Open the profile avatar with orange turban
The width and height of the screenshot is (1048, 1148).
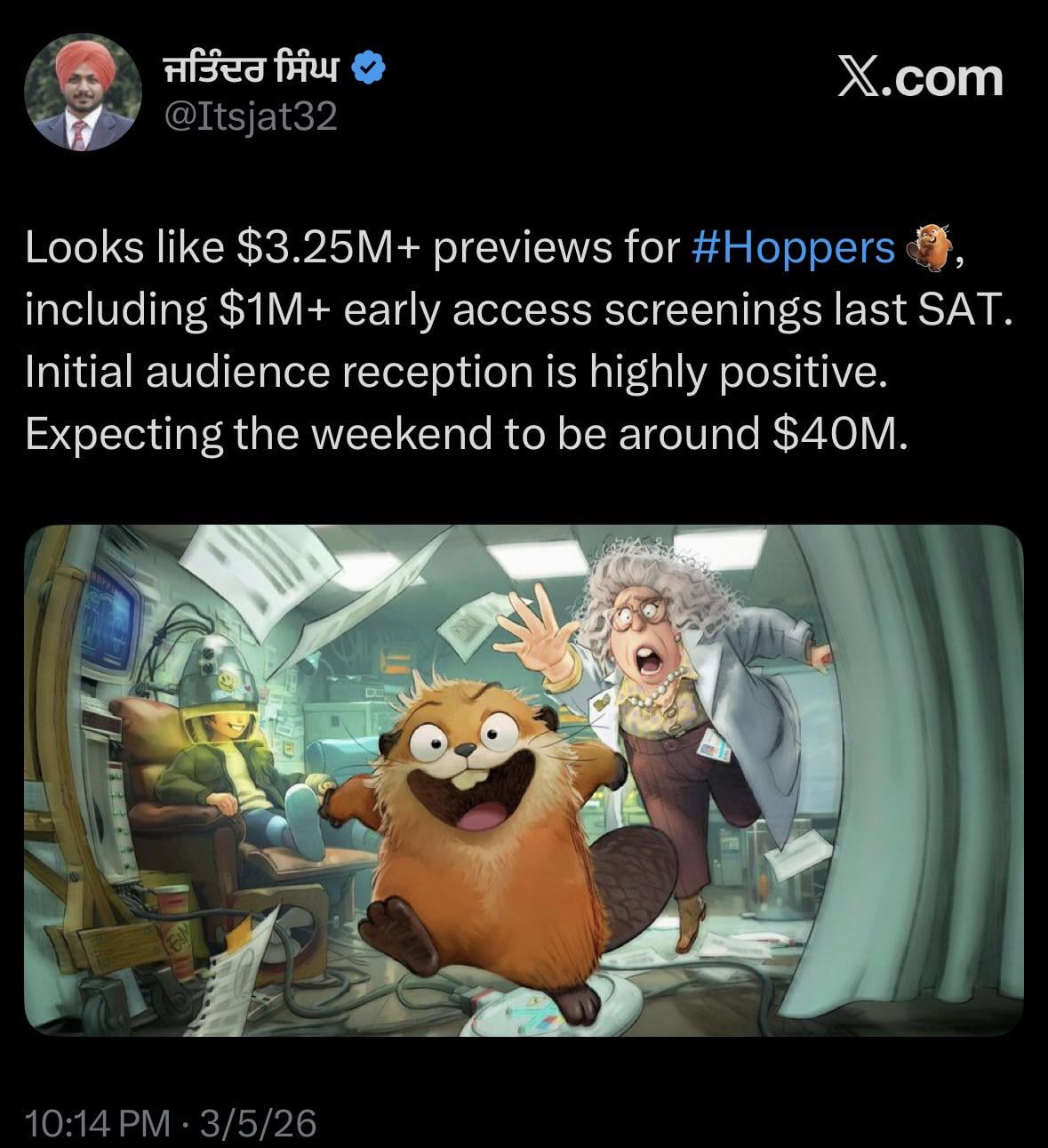pos(84,95)
